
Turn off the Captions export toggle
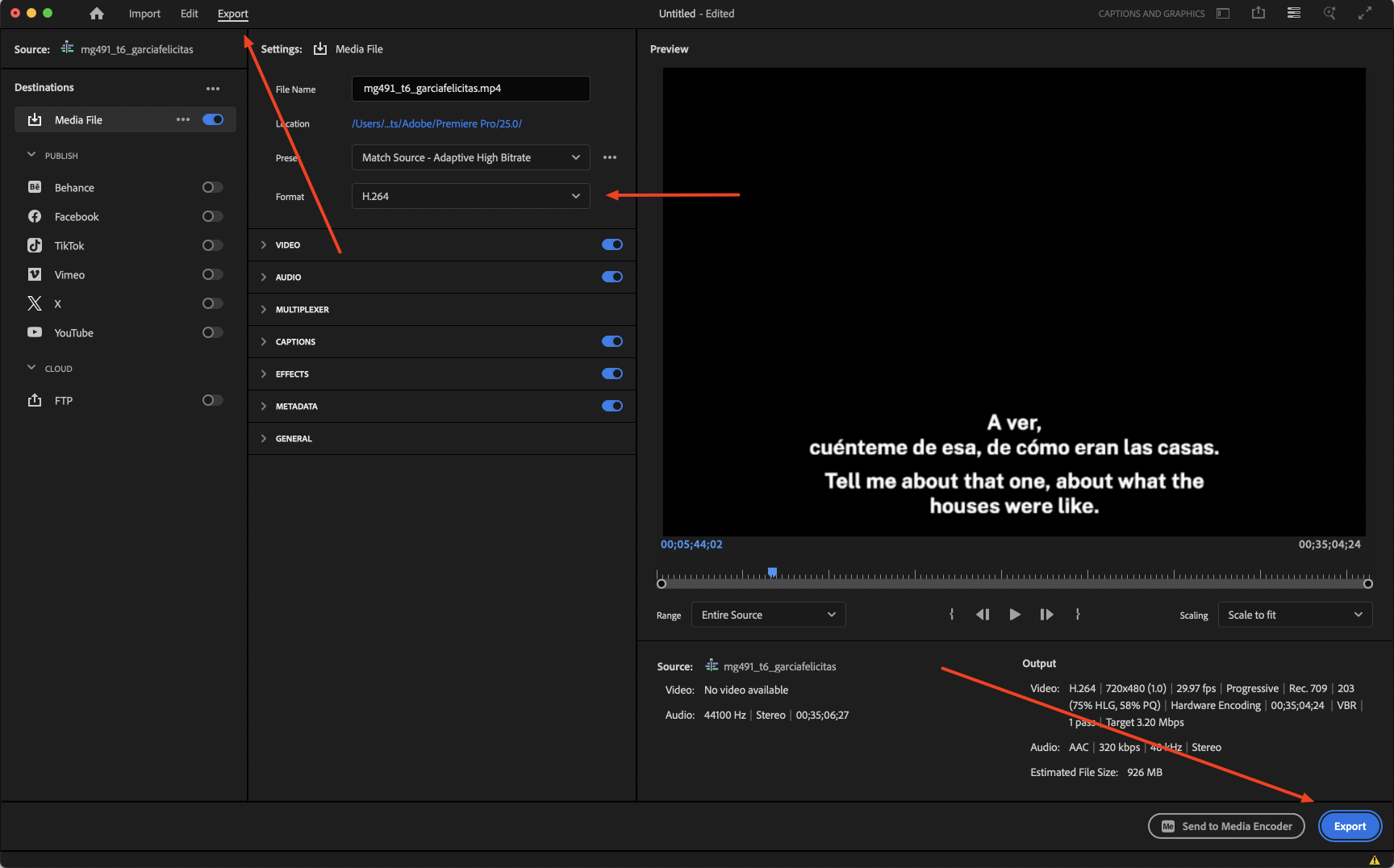(611, 341)
